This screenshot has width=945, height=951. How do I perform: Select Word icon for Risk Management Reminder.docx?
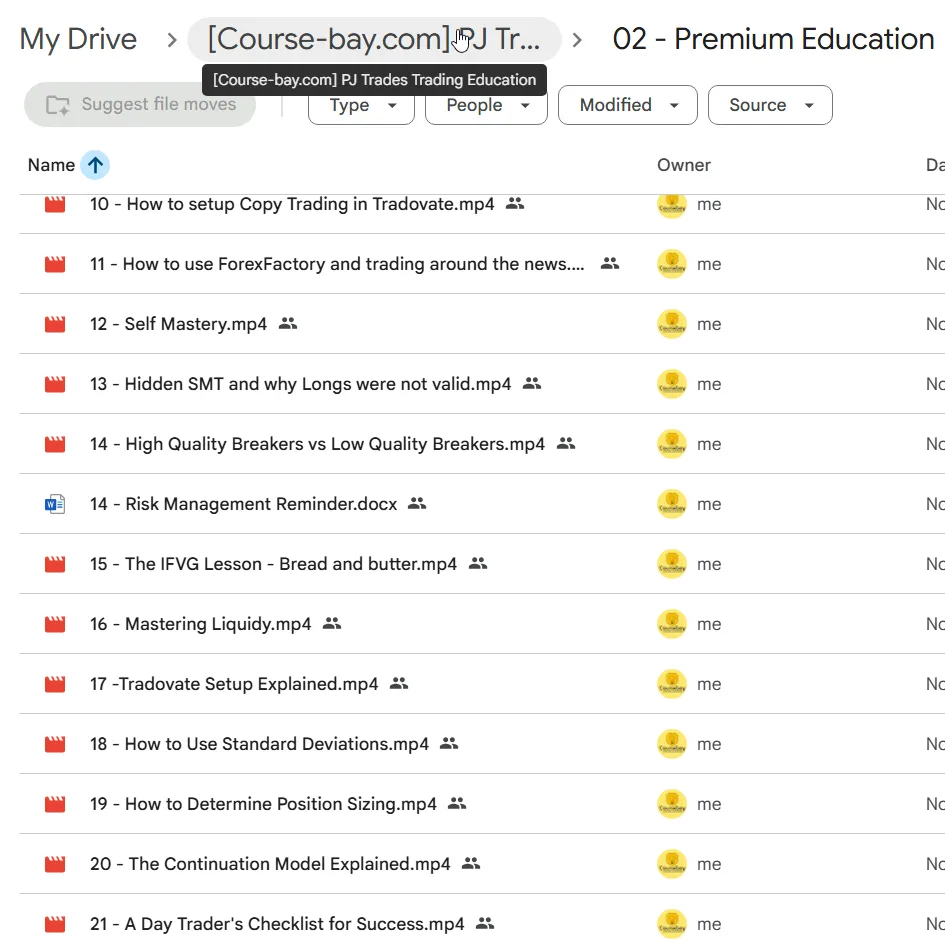(x=55, y=505)
